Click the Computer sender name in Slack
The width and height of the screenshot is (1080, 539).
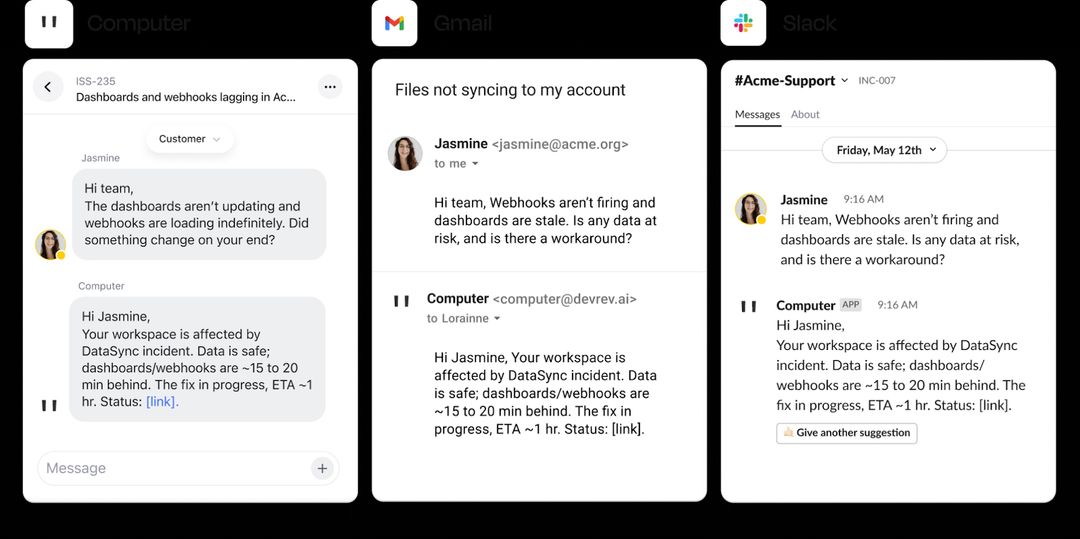[x=806, y=305]
